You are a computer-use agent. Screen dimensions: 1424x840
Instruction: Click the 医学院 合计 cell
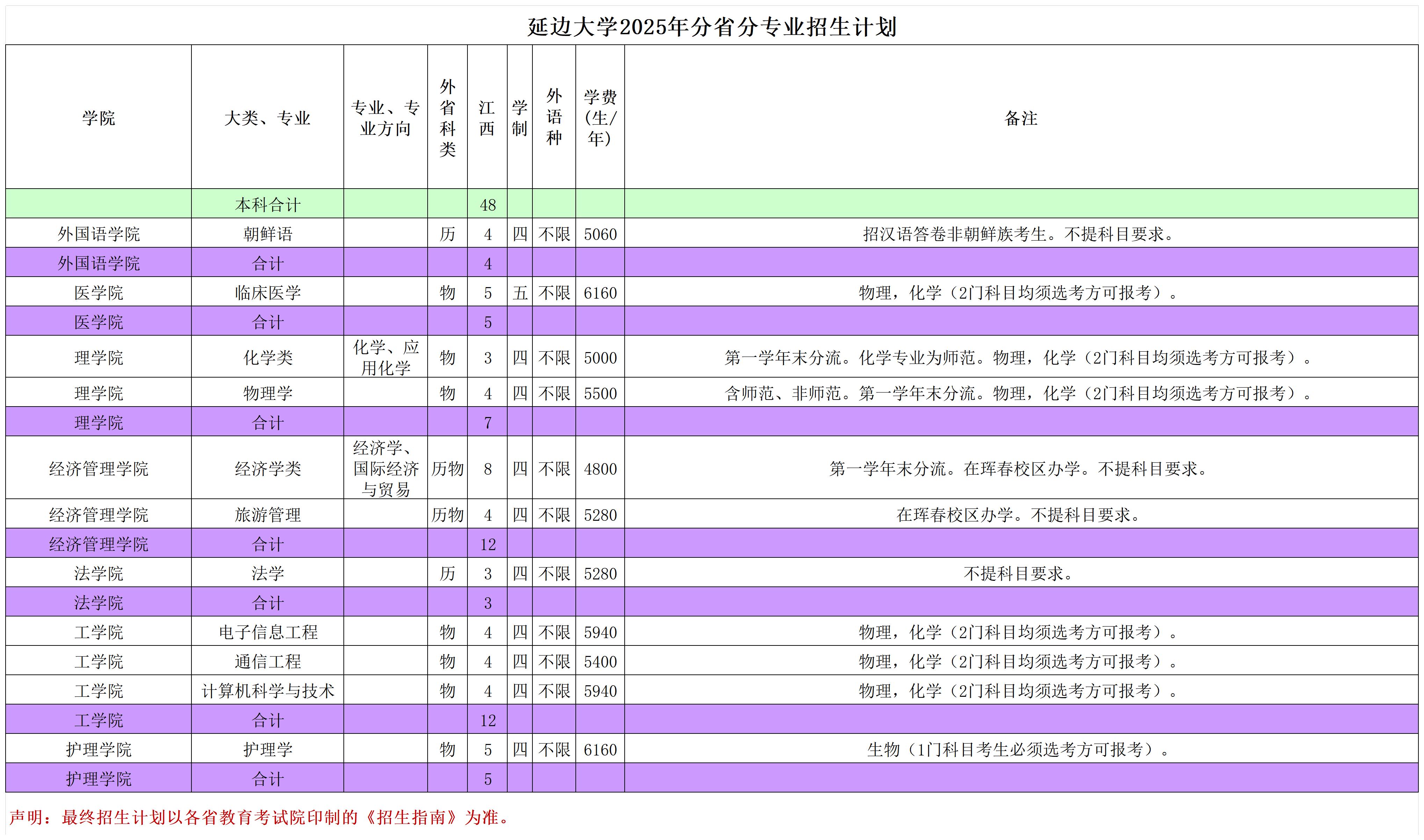click(267, 322)
